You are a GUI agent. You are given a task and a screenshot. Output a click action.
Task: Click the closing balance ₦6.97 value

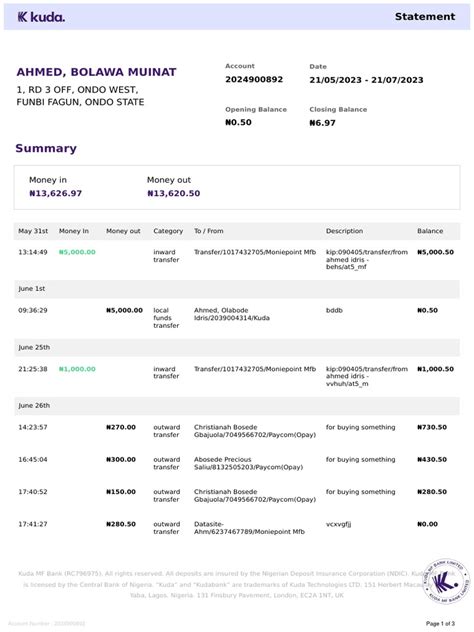[x=322, y=123]
